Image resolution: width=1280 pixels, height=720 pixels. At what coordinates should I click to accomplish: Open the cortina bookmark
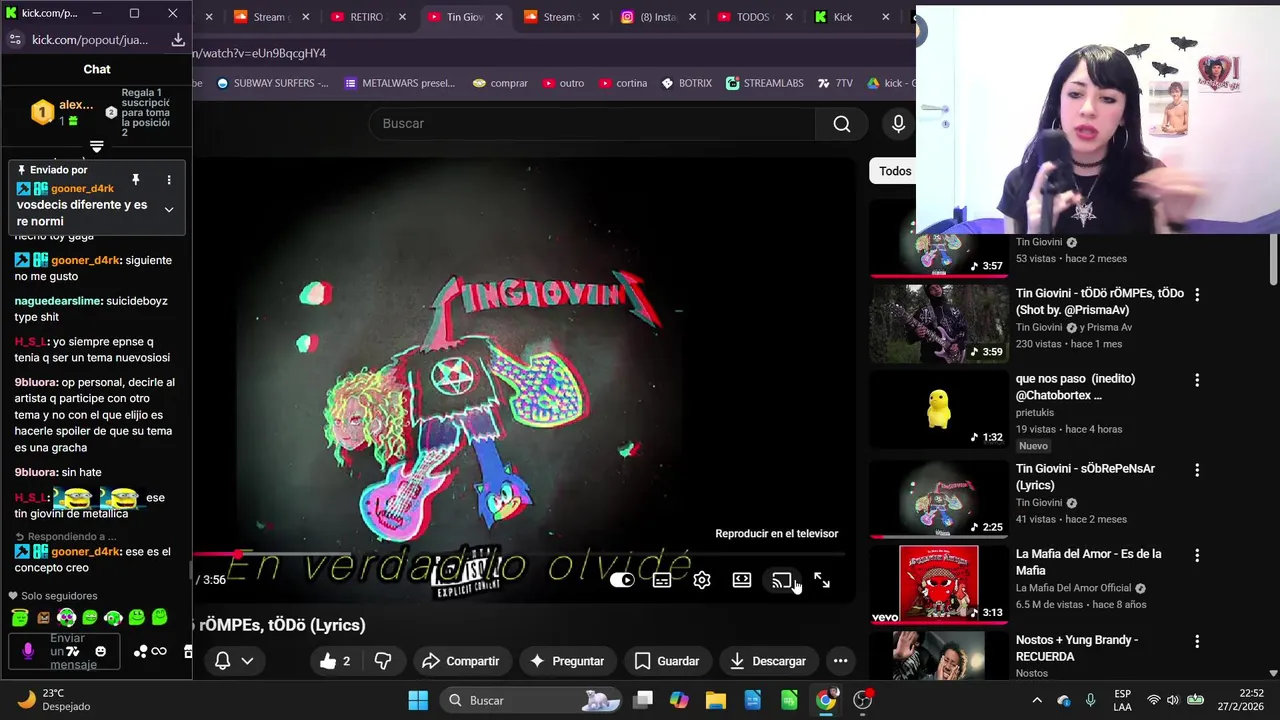click(x=623, y=83)
